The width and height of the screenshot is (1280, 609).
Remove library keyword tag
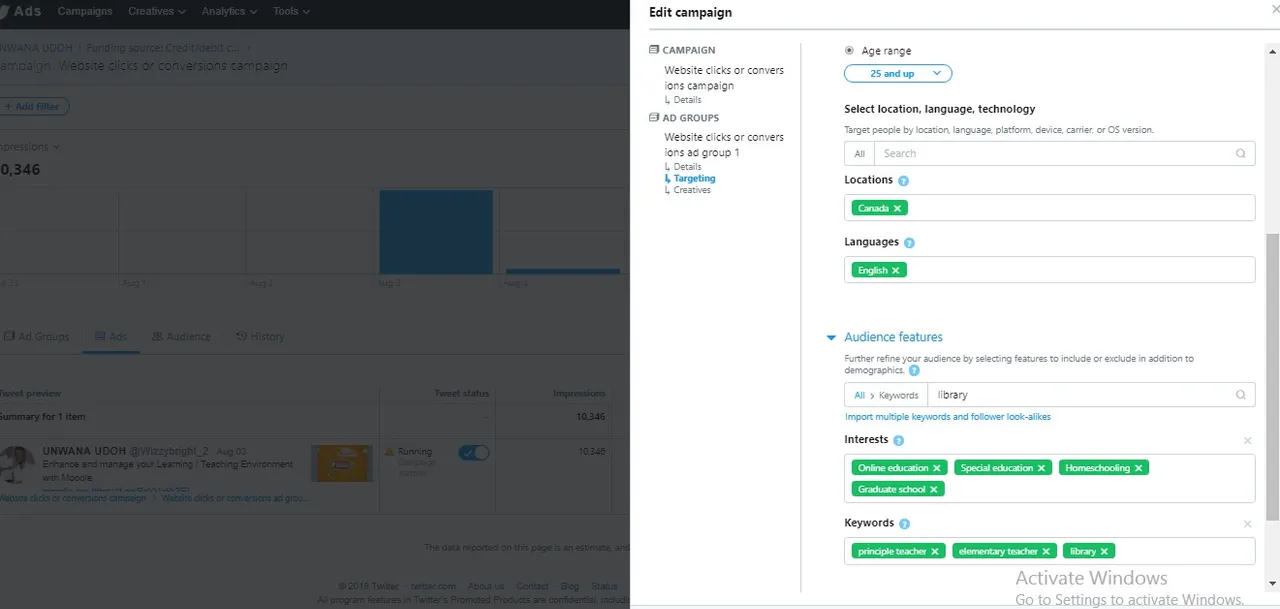pyautogui.click(x=1104, y=551)
